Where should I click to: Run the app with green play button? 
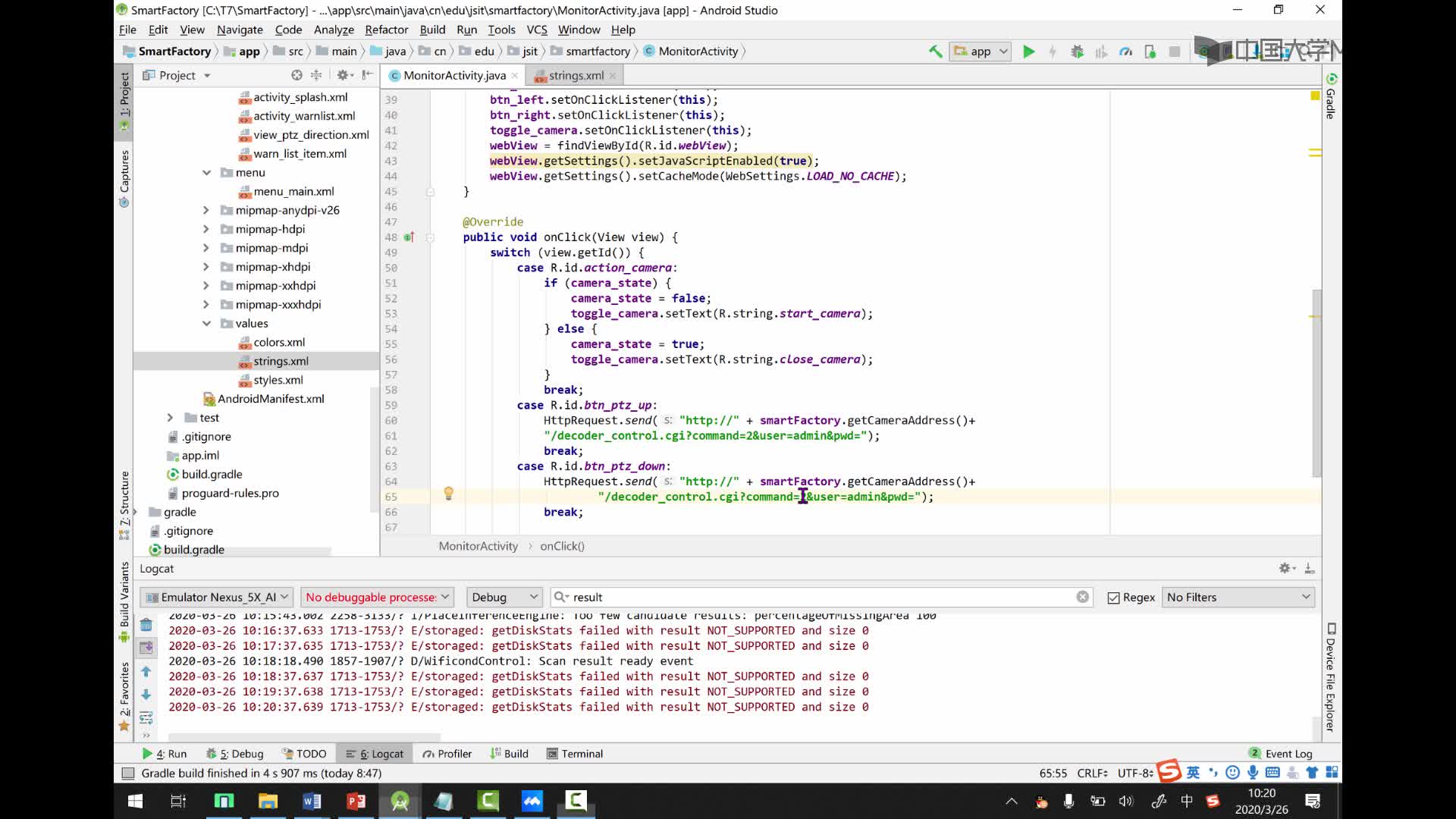click(x=1028, y=52)
